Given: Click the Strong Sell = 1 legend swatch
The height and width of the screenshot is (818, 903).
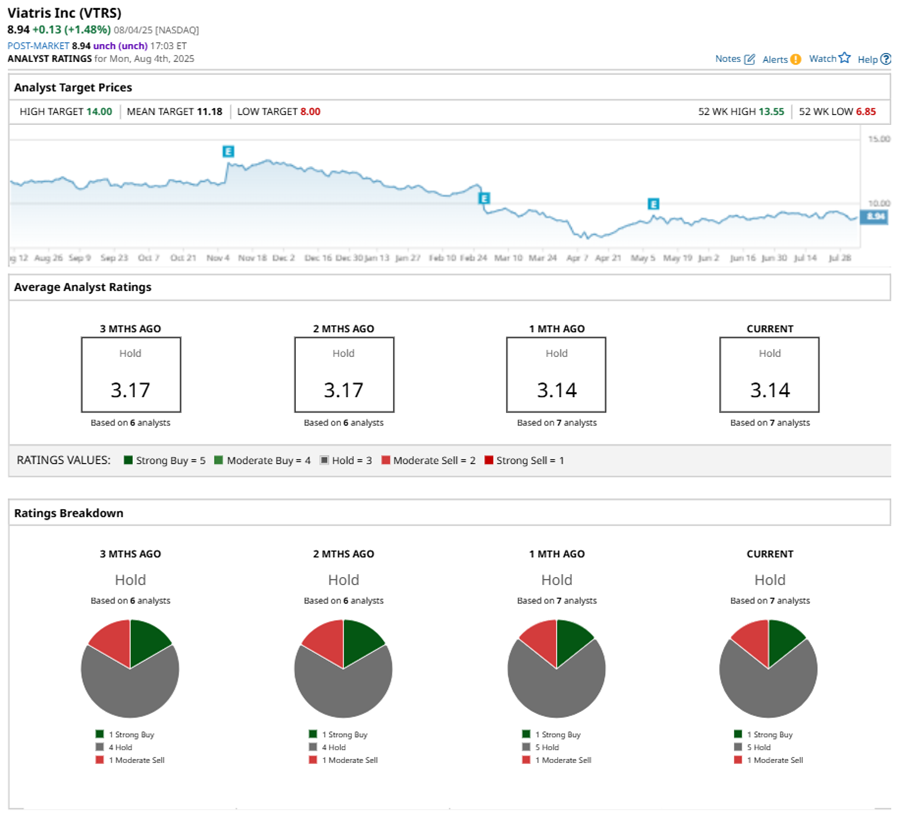Looking at the screenshot, I should point(489,460).
